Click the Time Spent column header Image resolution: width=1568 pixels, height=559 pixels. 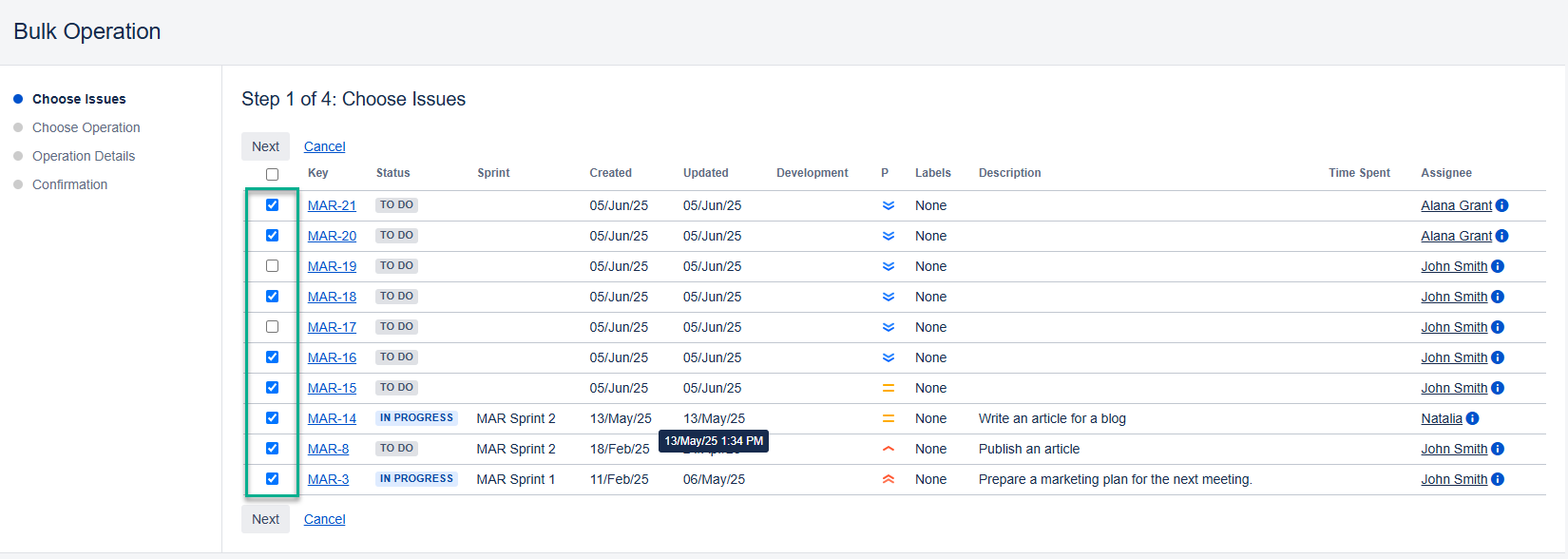(x=1359, y=173)
